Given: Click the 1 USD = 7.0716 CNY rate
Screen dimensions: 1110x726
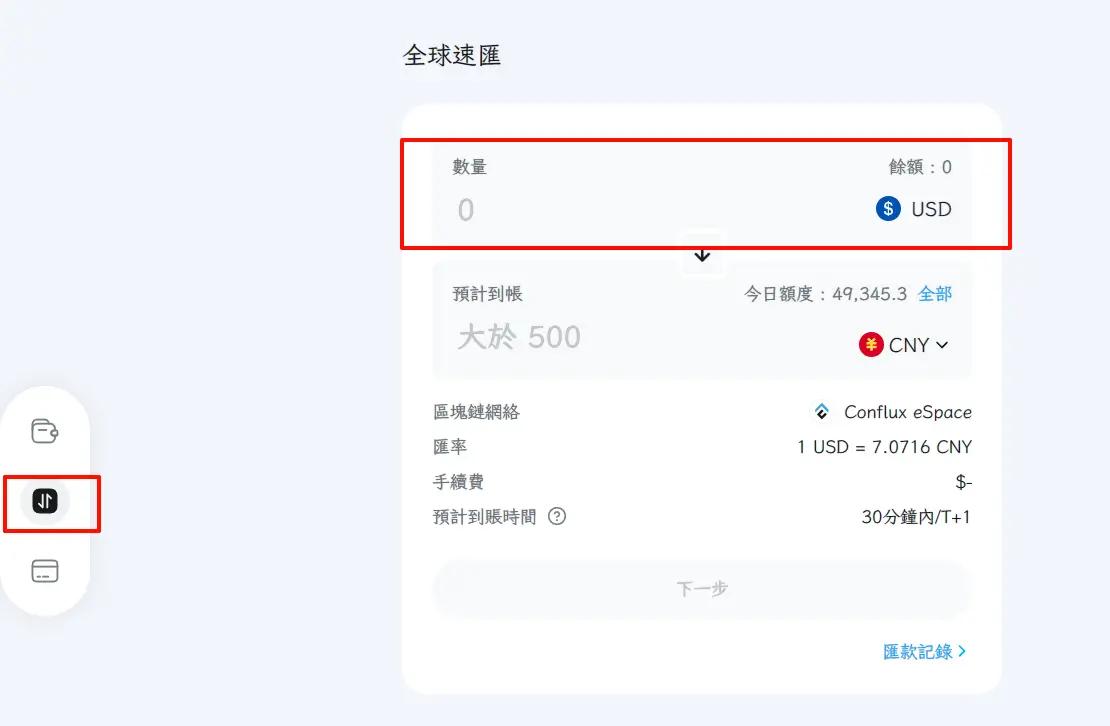Looking at the screenshot, I should [884, 447].
